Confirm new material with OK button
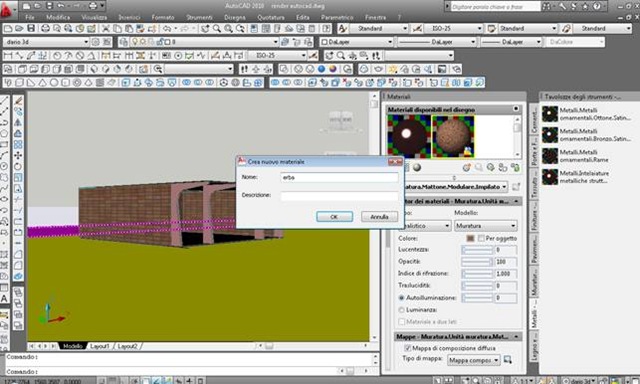640x384 pixels. pyautogui.click(x=334, y=217)
